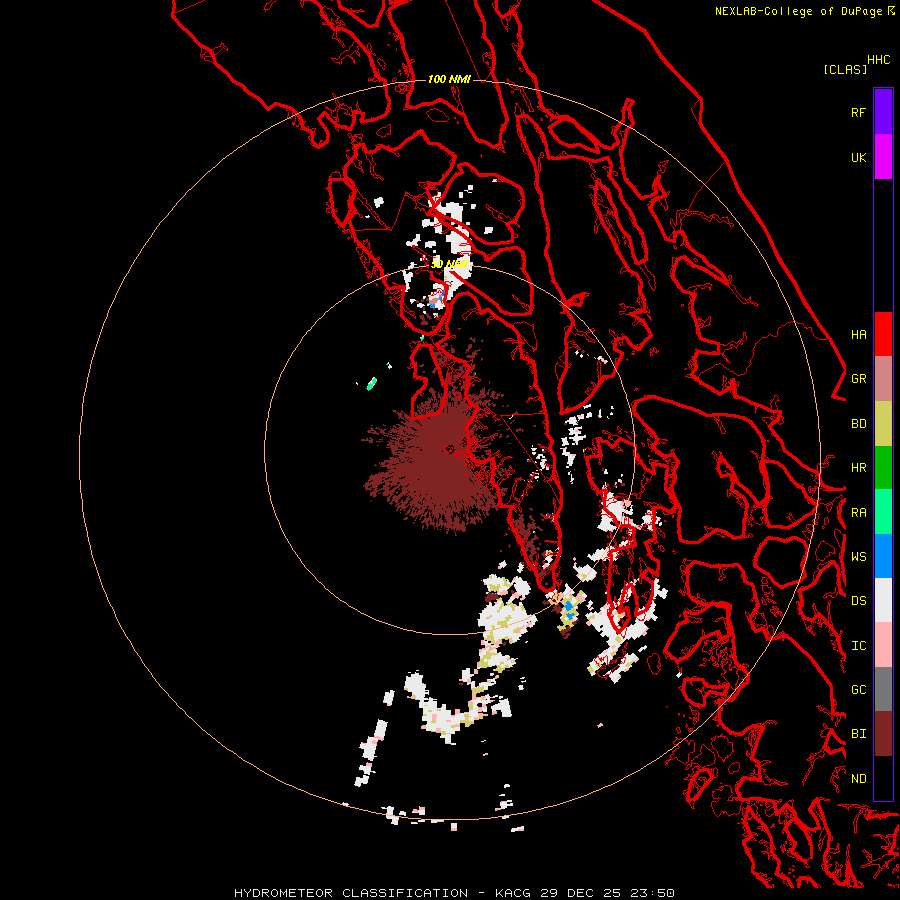Click the [CLAS] units label
Viewport: 900px width, 900px height.
(x=845, y=70)
